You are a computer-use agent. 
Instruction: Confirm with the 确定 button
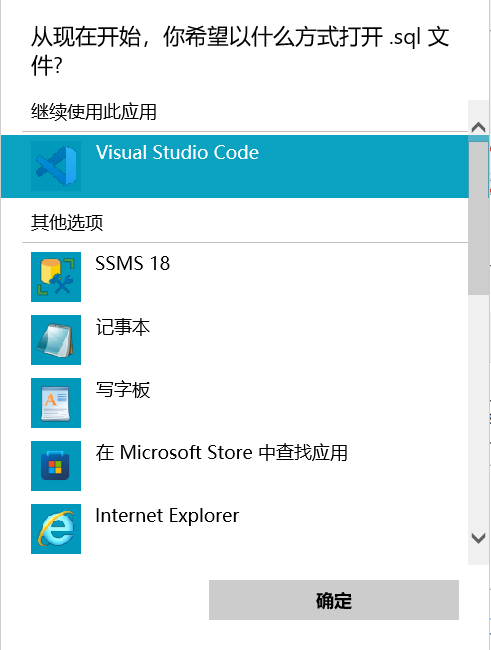click(334, 600)
